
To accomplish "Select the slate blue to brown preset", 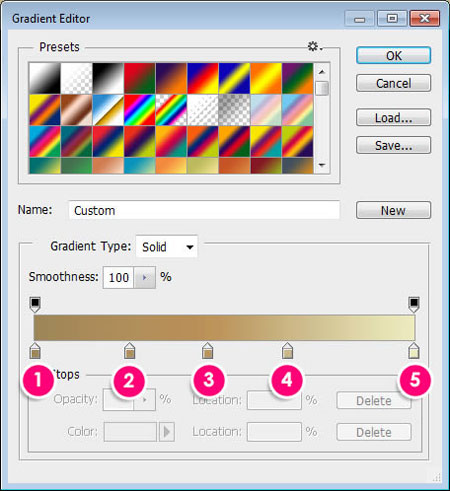I will pyautogui.click(x=298, y=166).
